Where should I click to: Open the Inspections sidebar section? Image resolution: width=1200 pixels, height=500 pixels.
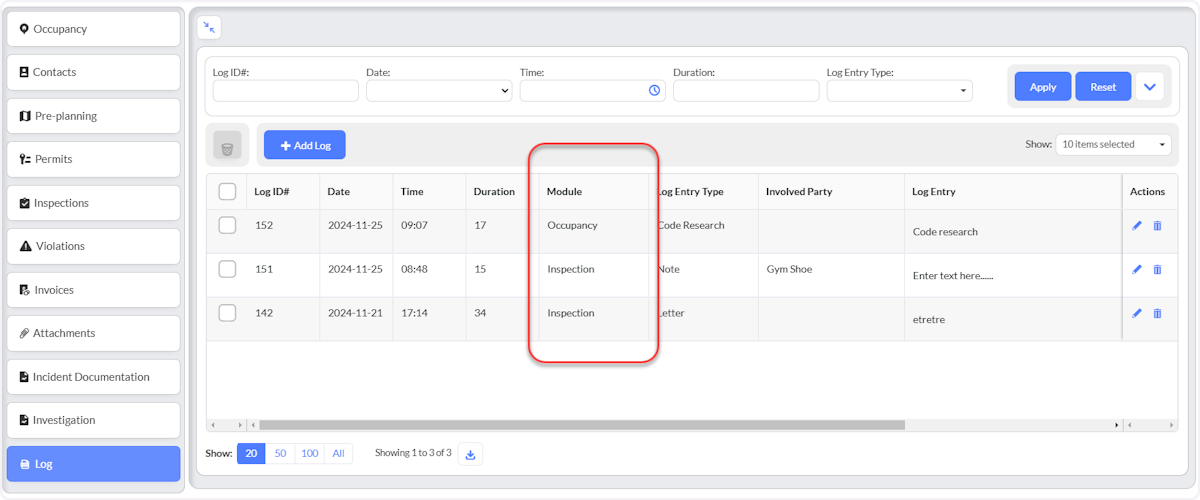pyautogui.click(x=94, y=203)
